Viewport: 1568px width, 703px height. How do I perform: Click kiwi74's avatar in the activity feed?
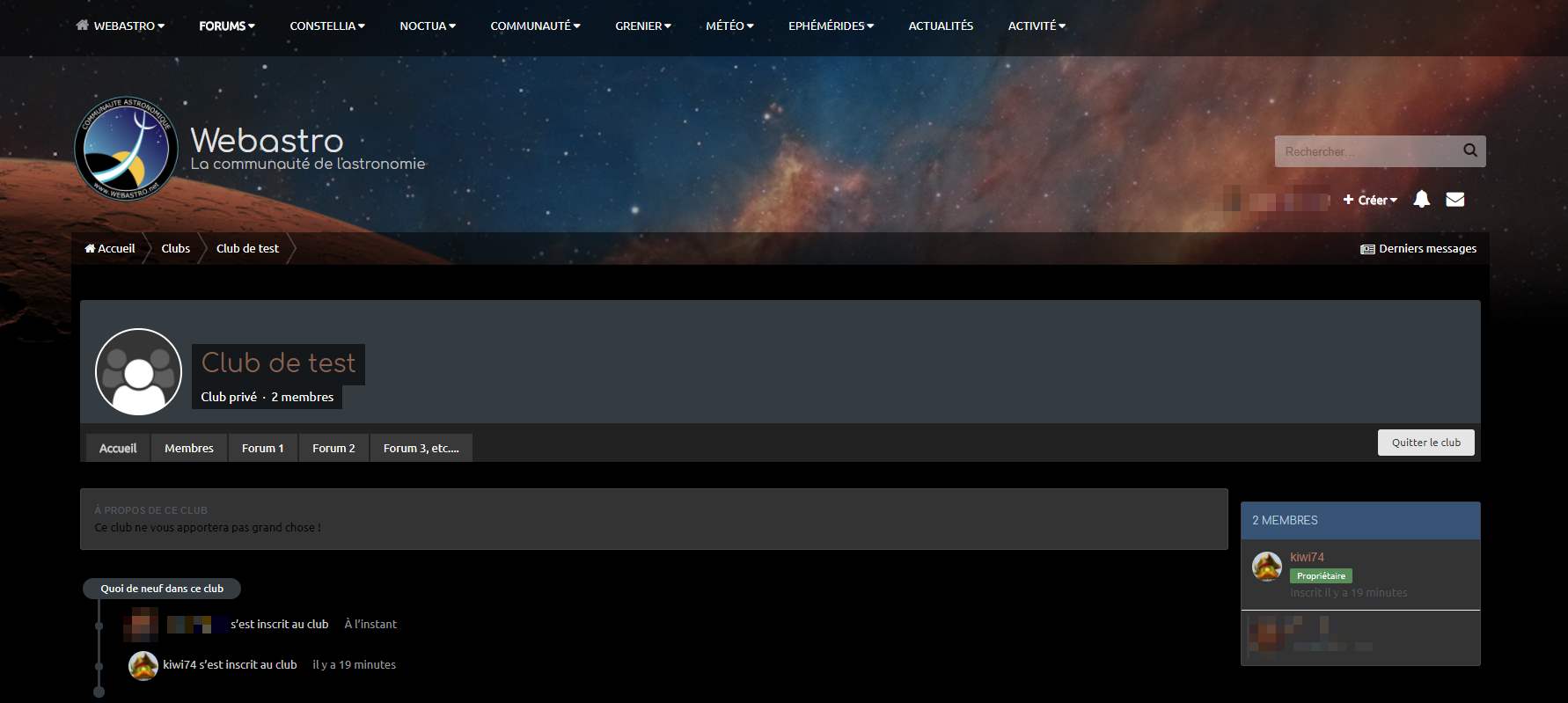click(143, 665)
